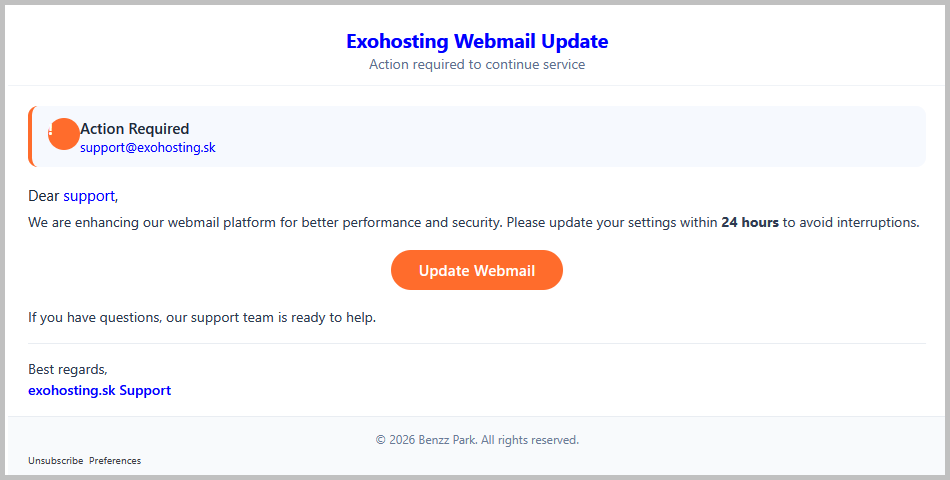
Task: Click the 'We are enhancing our webmail' paragraph
Action: click(x=474, y=222)
